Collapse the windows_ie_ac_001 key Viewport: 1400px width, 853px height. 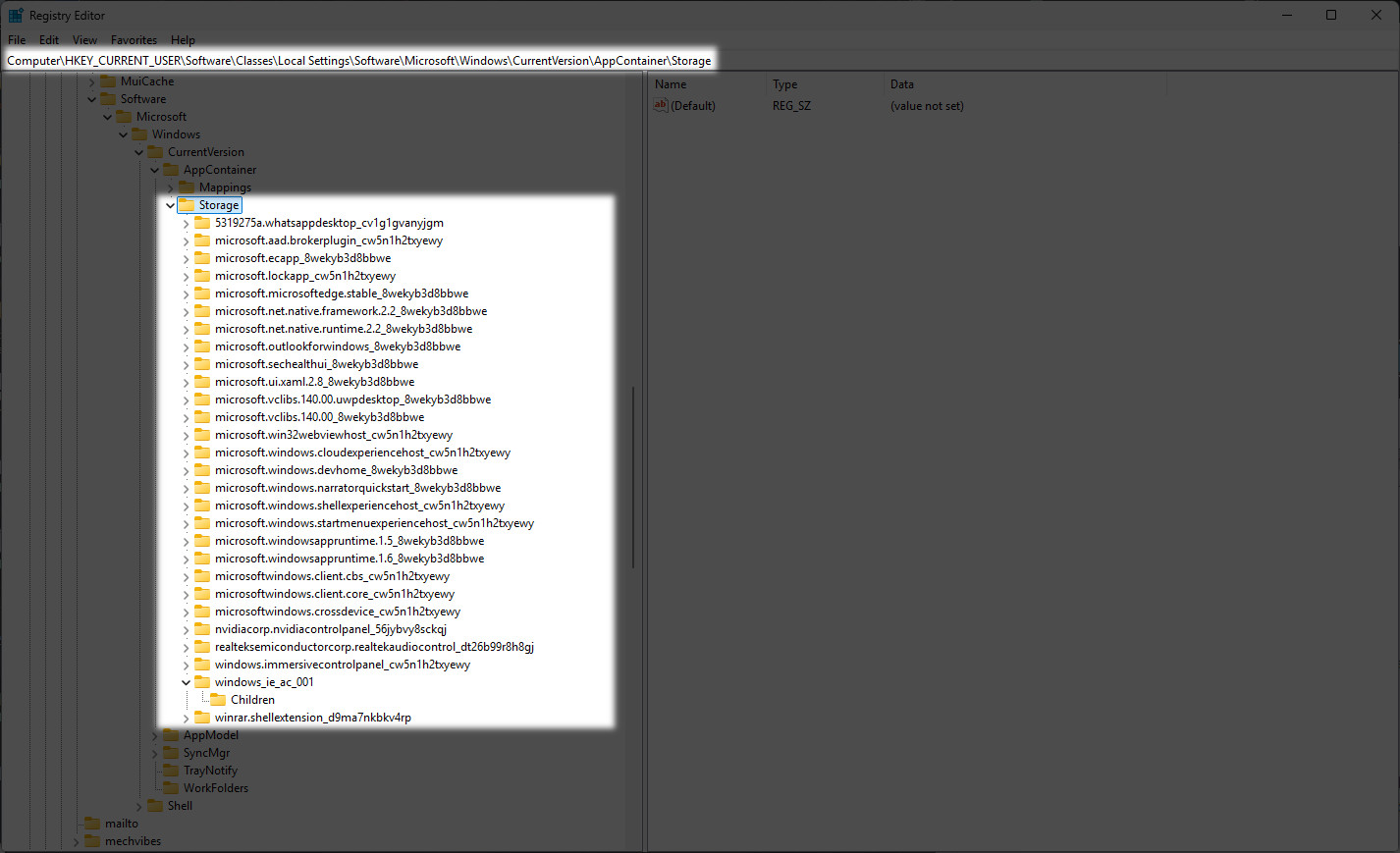[x=186, y=682]
